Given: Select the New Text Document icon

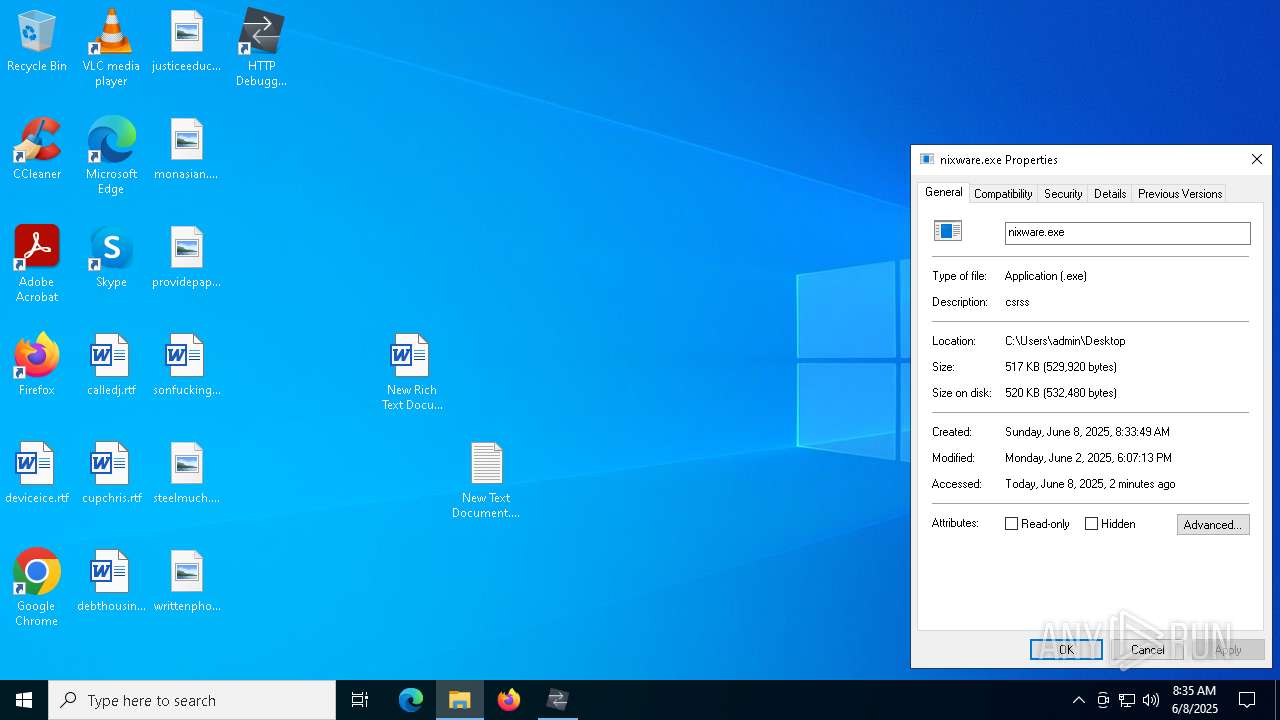Looking at the screenshot, I should [486, 479].
